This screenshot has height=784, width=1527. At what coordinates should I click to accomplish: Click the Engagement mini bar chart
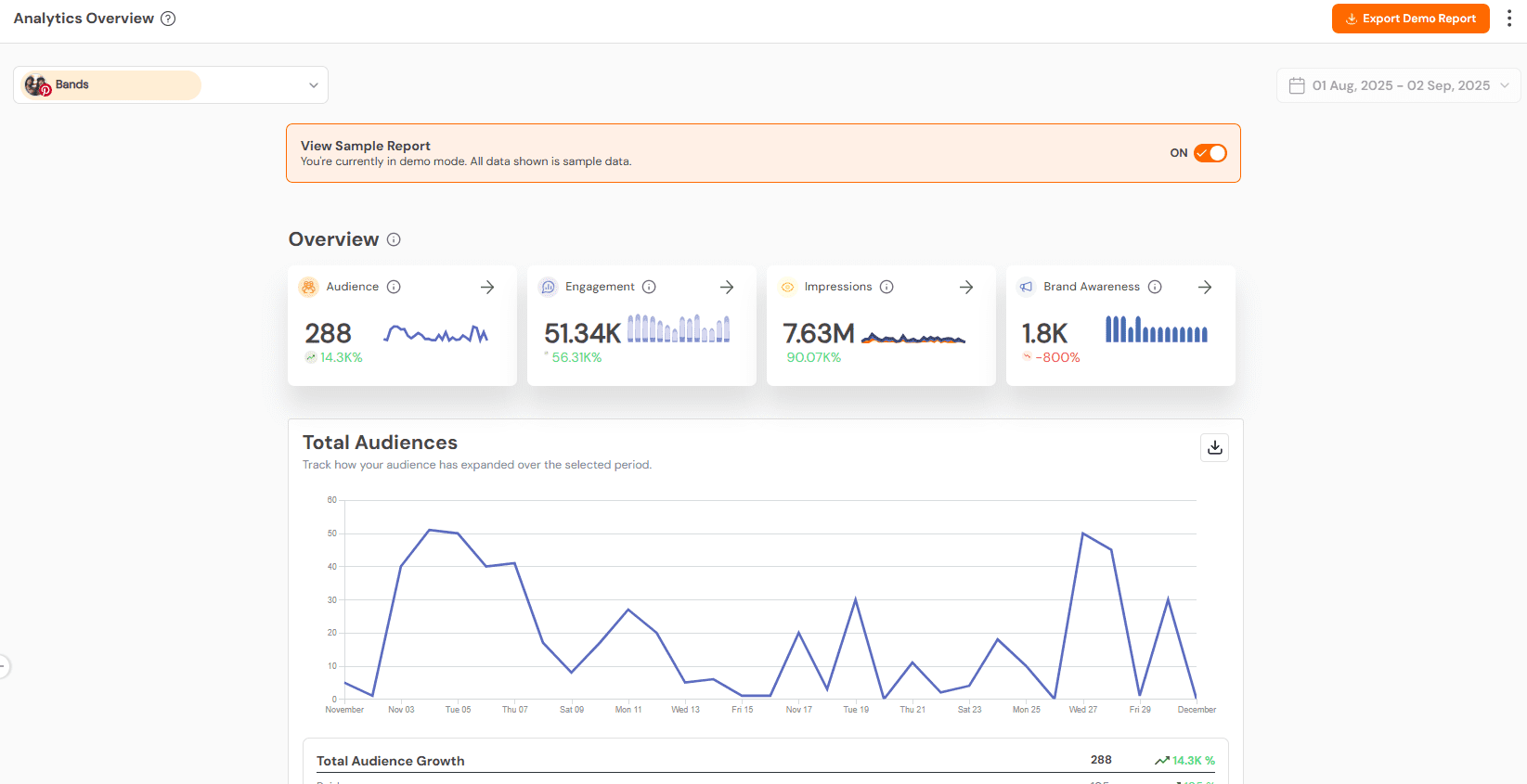679,328
